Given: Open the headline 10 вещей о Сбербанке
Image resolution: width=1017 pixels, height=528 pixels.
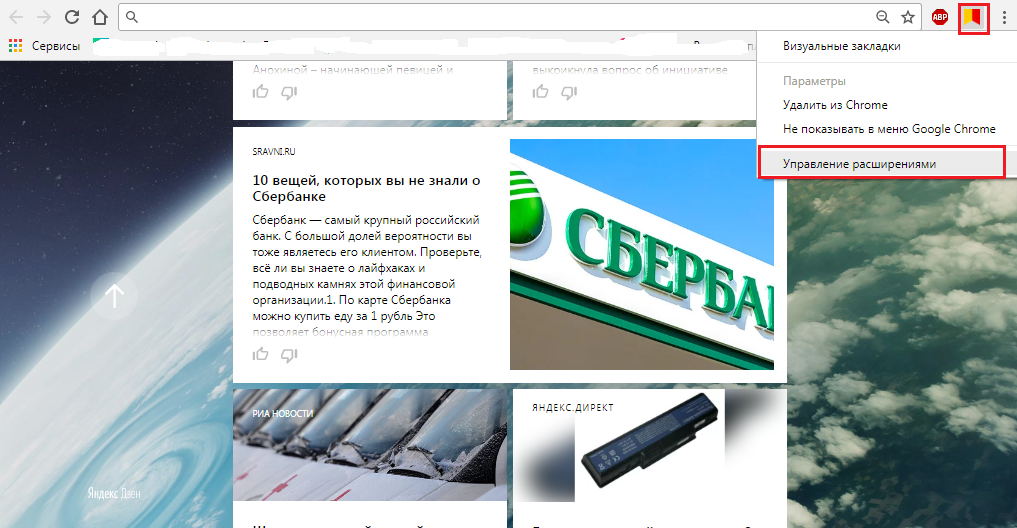Looking at the screenshot, I should click(x=366, y=188).
